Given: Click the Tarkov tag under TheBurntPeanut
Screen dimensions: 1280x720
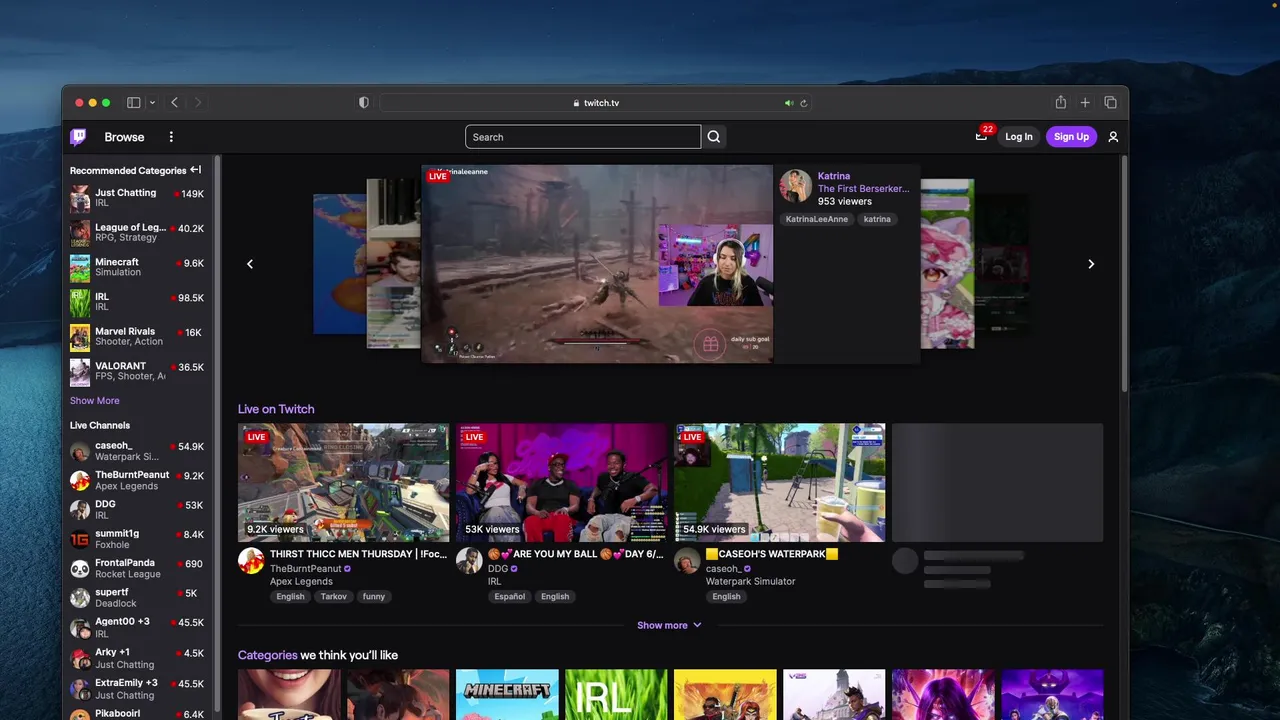Looking at the screenshot, I should pyautogui.click(x=333, y=597).
